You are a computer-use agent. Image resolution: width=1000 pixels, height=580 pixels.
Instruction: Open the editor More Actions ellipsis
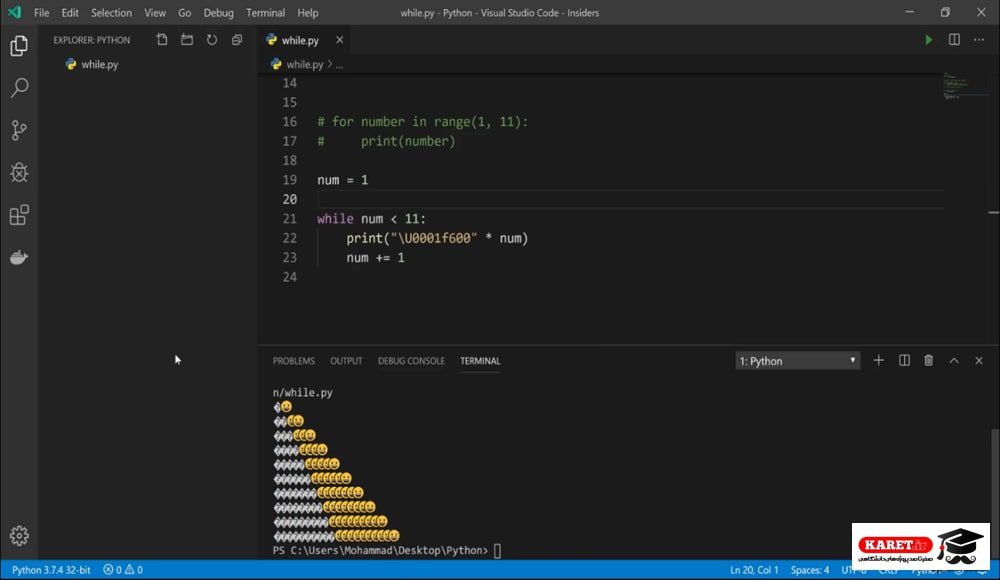pos(979,40)
